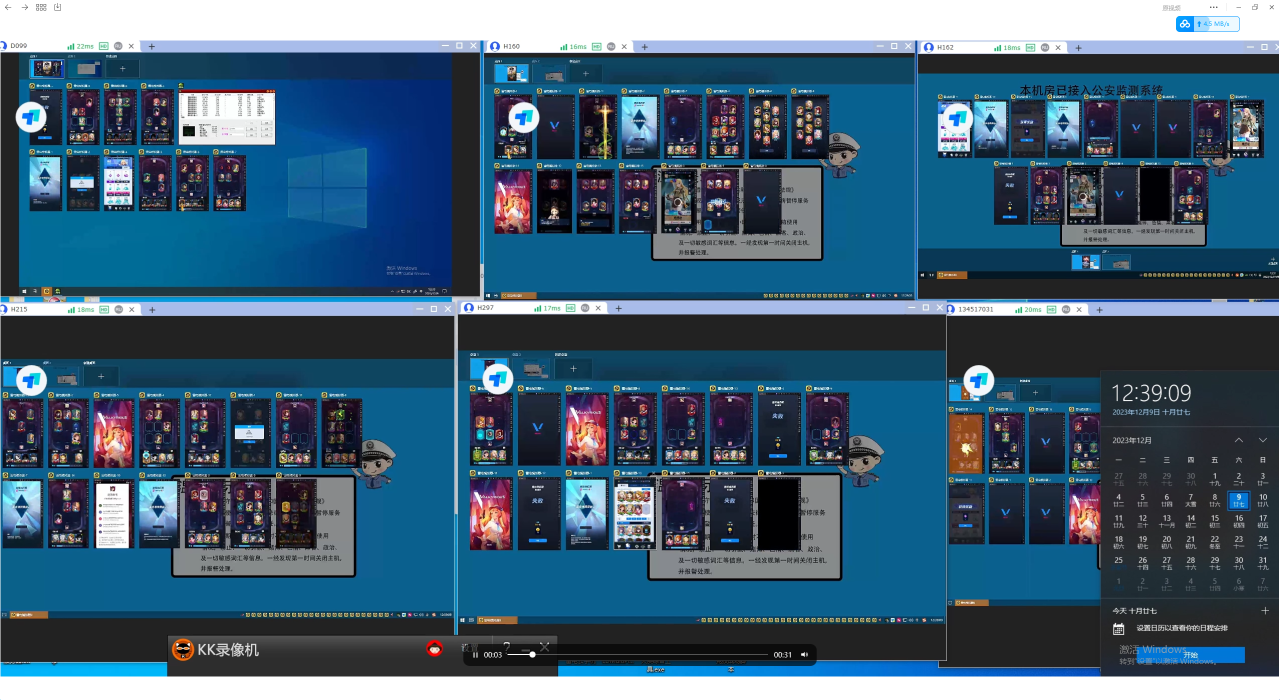1280x700 pixels.
Task: Click the police mascot in H215 session
Action: (x=377, y=463)
